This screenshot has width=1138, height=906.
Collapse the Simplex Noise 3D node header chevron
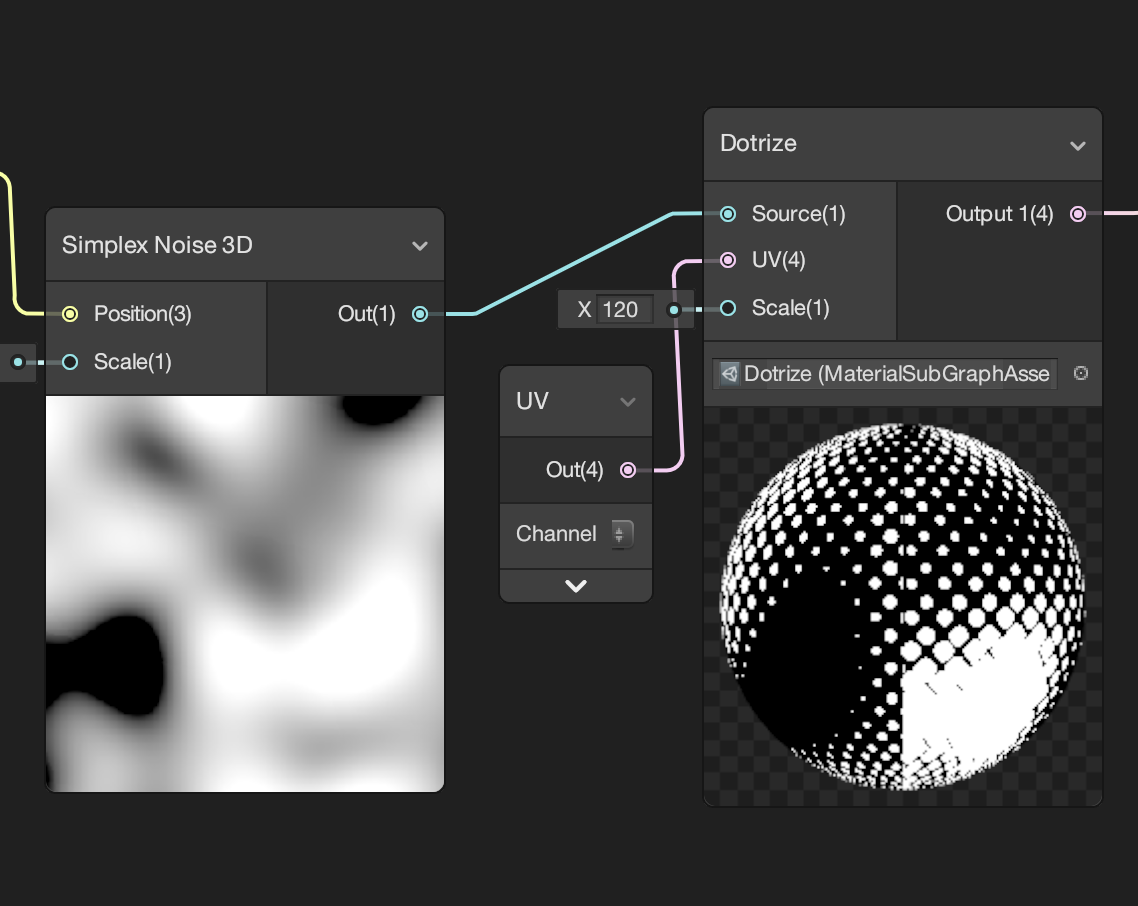(x=420, y=245)
